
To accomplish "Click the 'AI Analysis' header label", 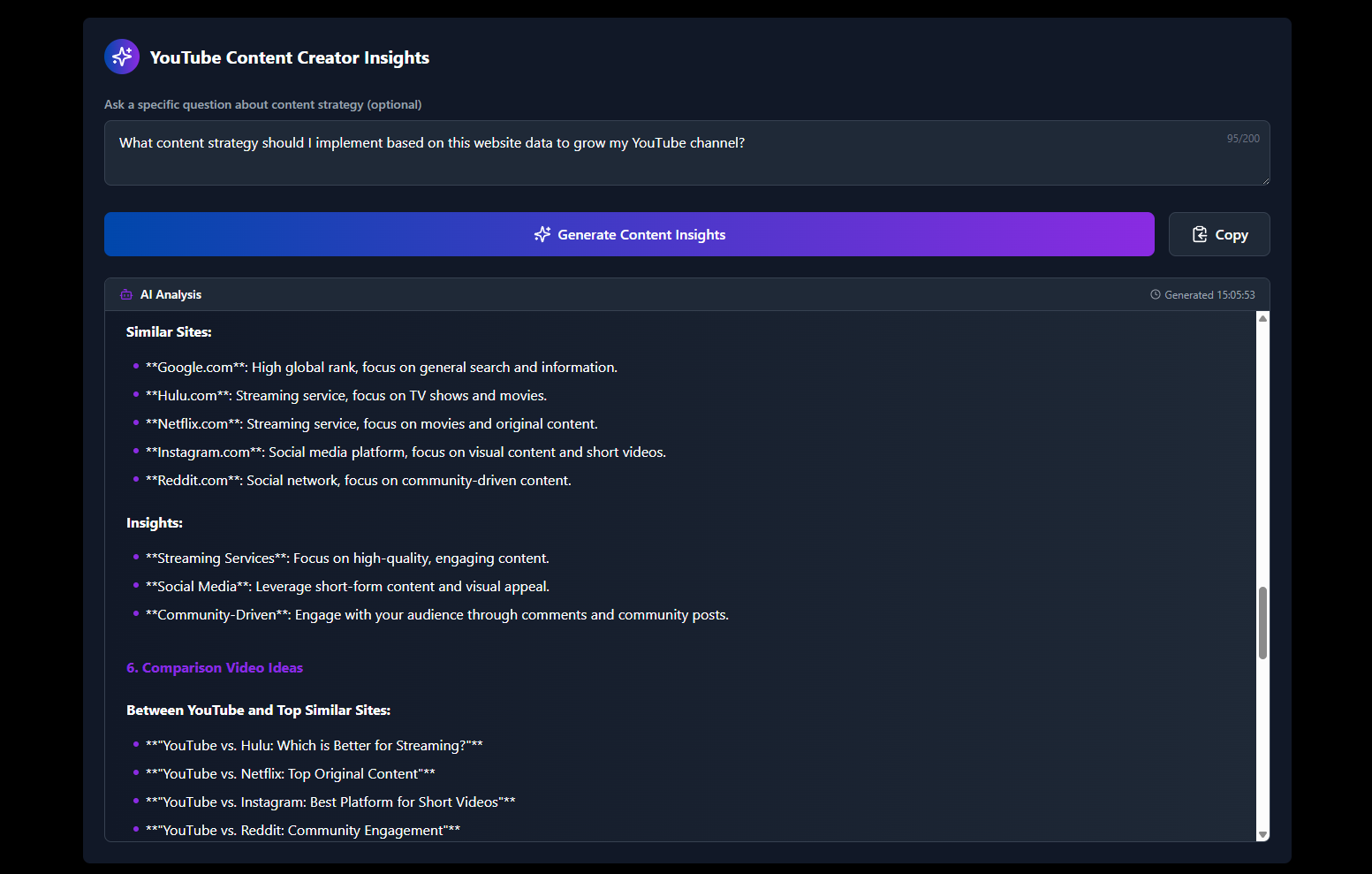I will [x=171, y=294].
